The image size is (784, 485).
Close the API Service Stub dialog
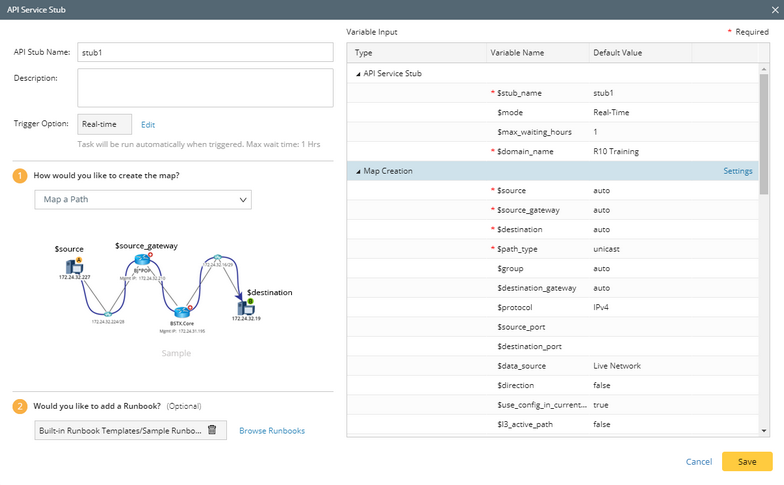[773, 10]
